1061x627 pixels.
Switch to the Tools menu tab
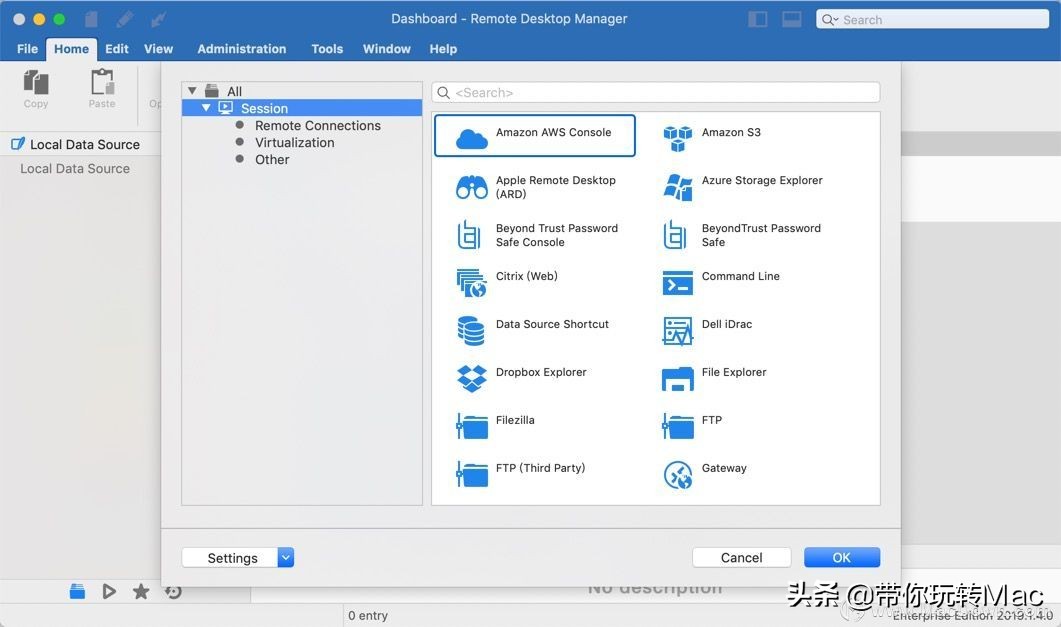[326, 49]
